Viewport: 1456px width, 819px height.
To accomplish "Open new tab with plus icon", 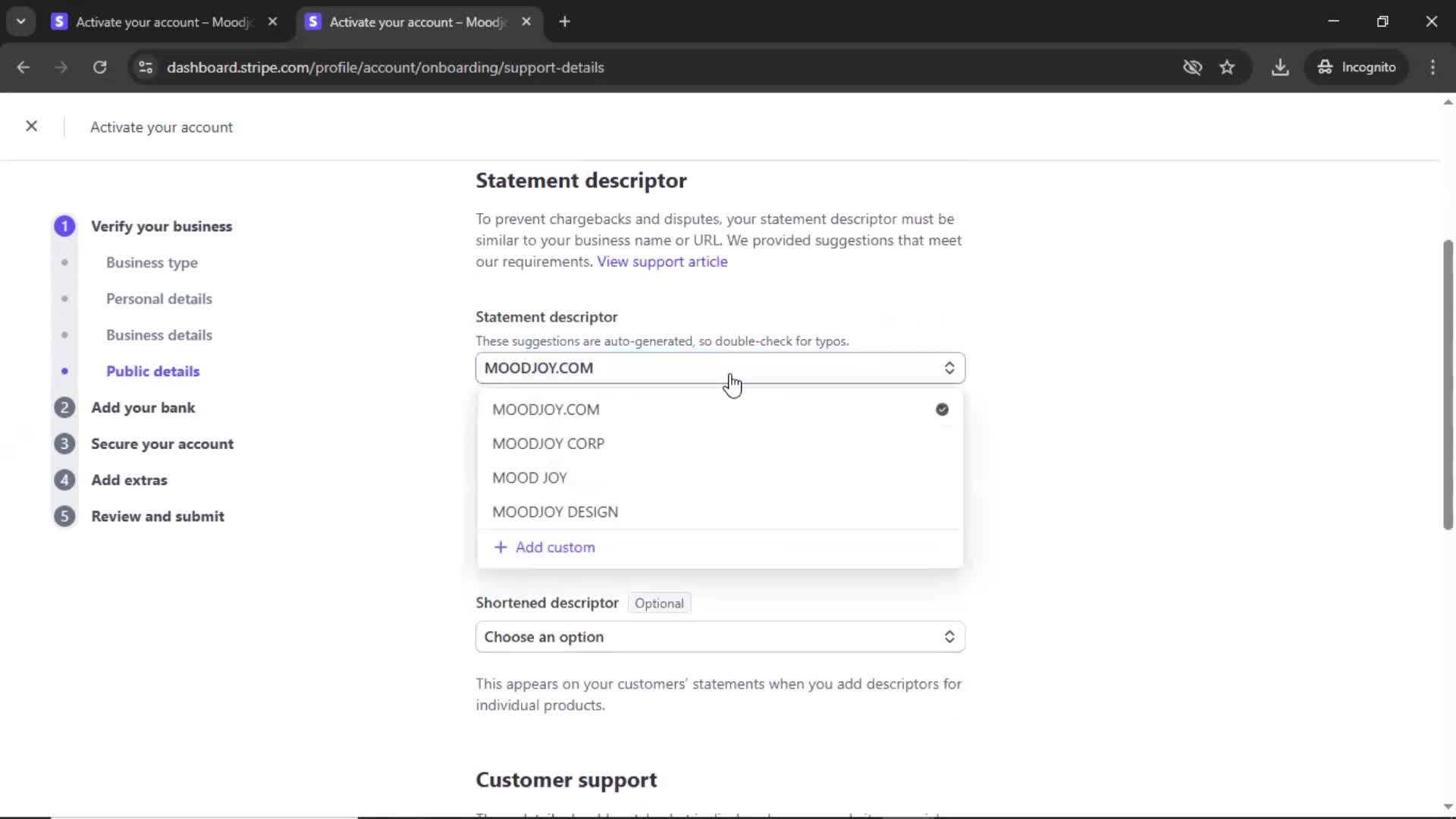I will pyautogui.click(x=564, y=22).
